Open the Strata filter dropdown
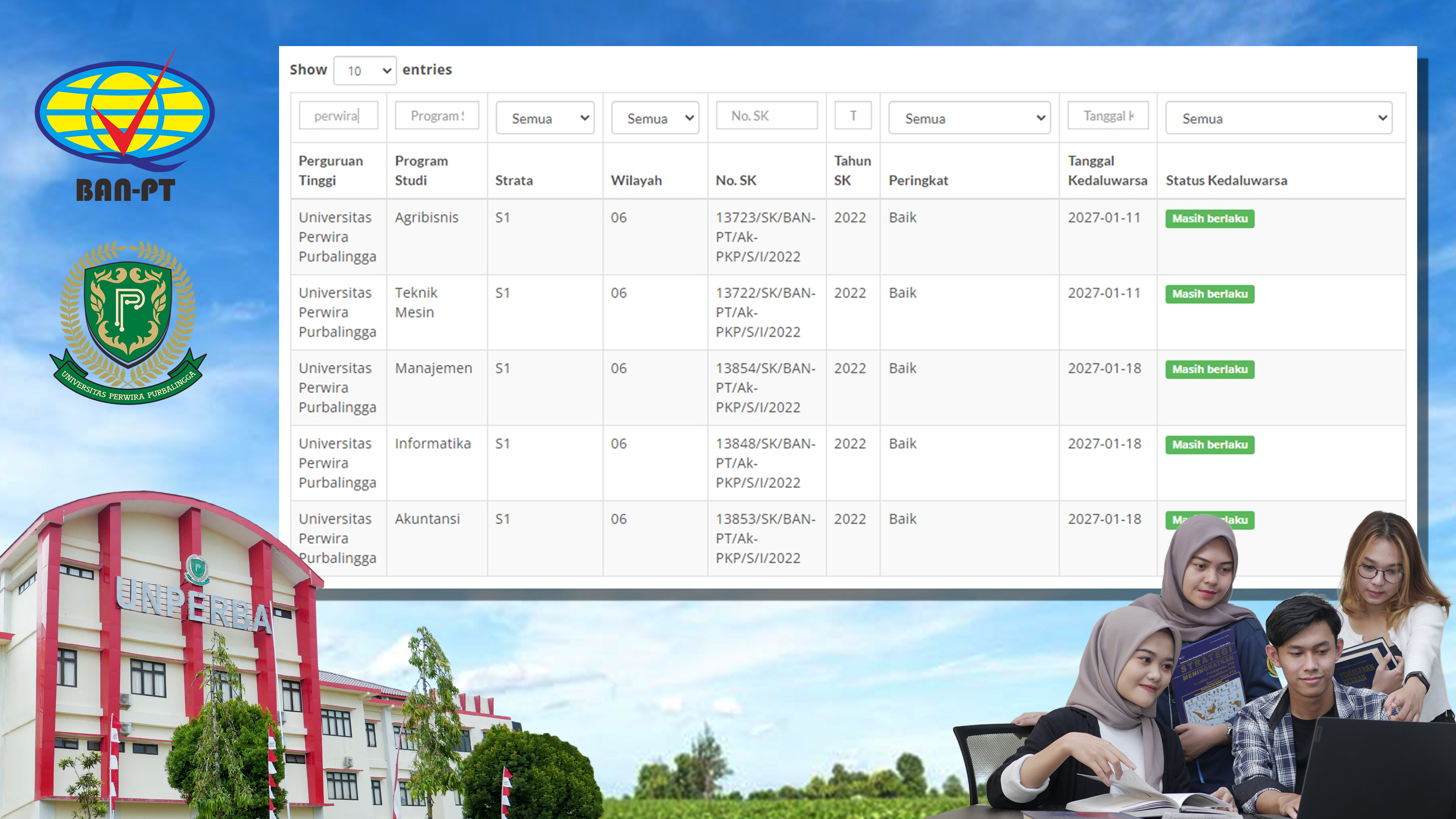The image size is (1456, 819). (545, 118)
